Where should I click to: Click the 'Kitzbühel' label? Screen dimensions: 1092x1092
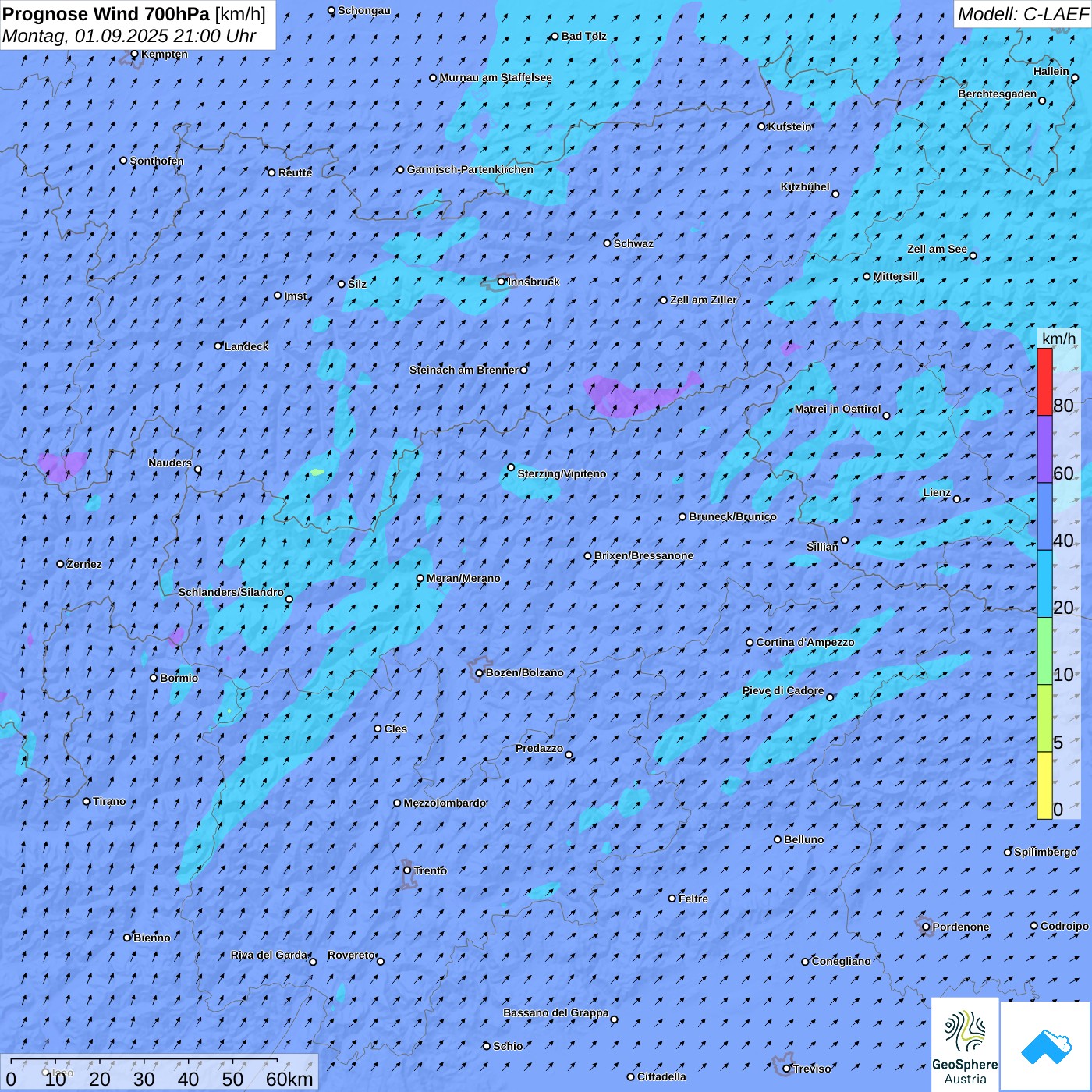pos(805,186)
